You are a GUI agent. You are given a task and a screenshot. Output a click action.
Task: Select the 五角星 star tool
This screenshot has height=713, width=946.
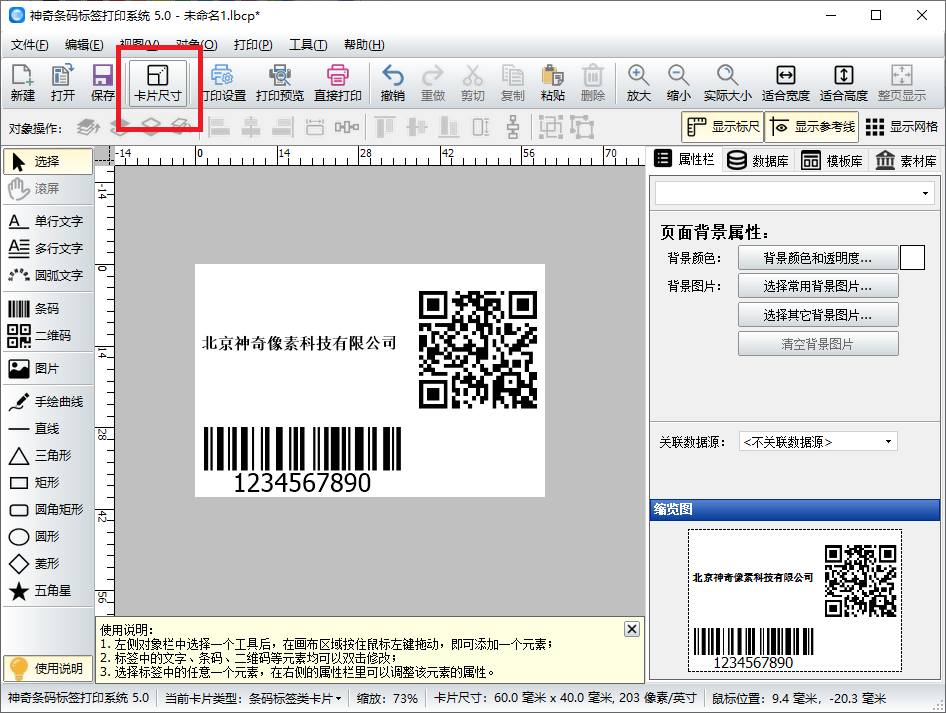[x=48, y=591]
